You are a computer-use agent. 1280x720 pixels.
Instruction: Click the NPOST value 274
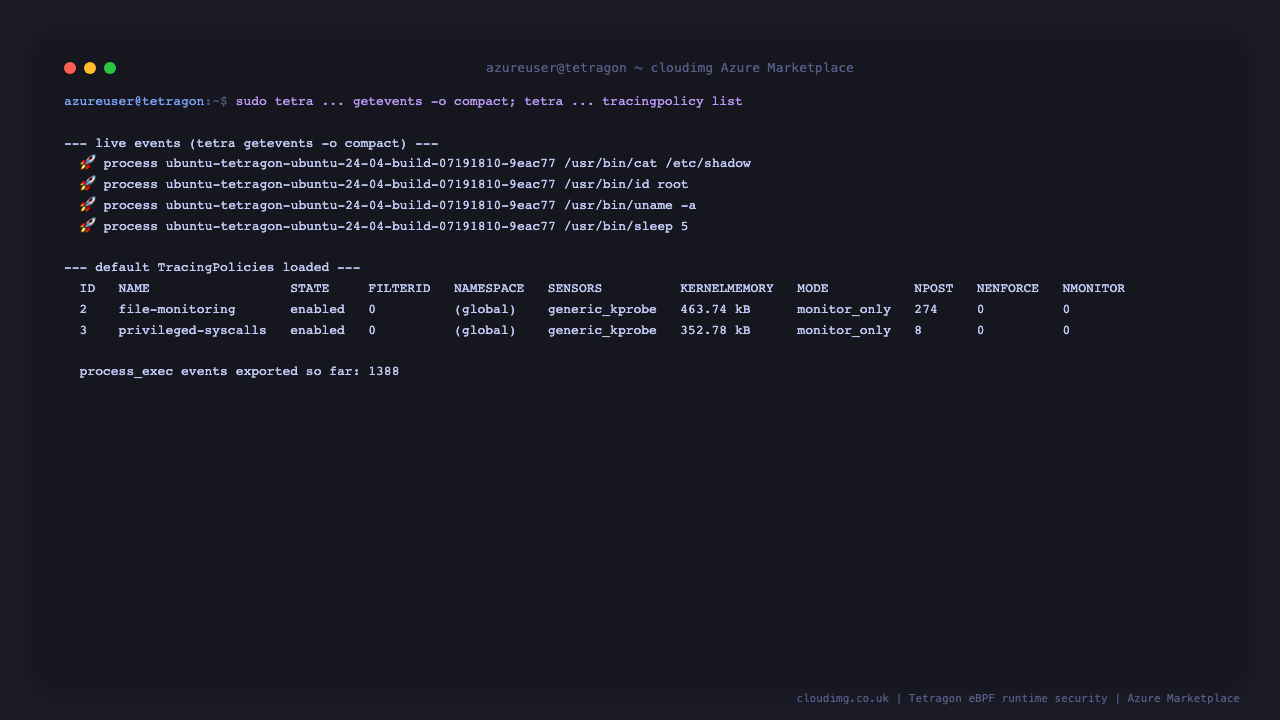click(926, 309)
